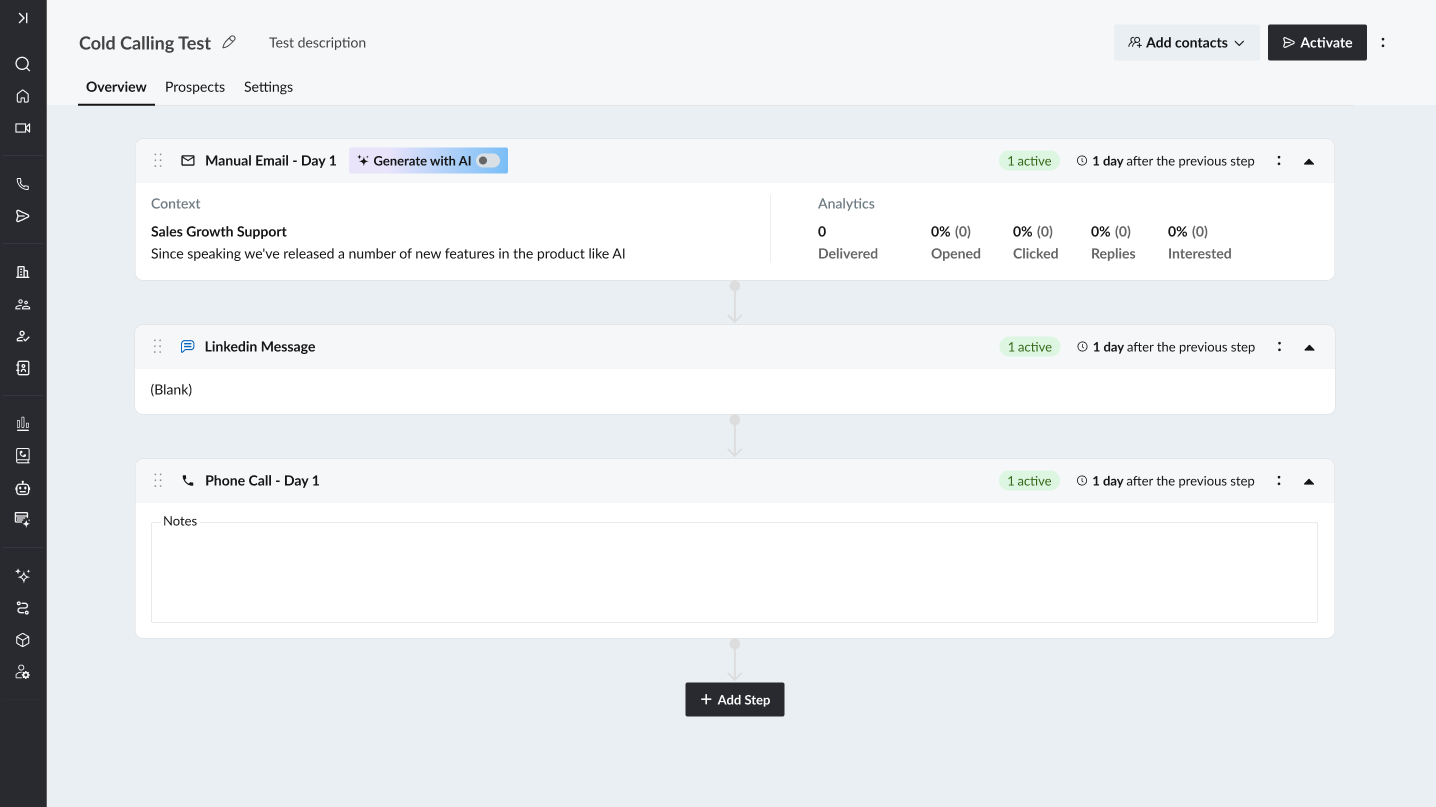Open the Add contacts dropdown

click(1186, 43)
